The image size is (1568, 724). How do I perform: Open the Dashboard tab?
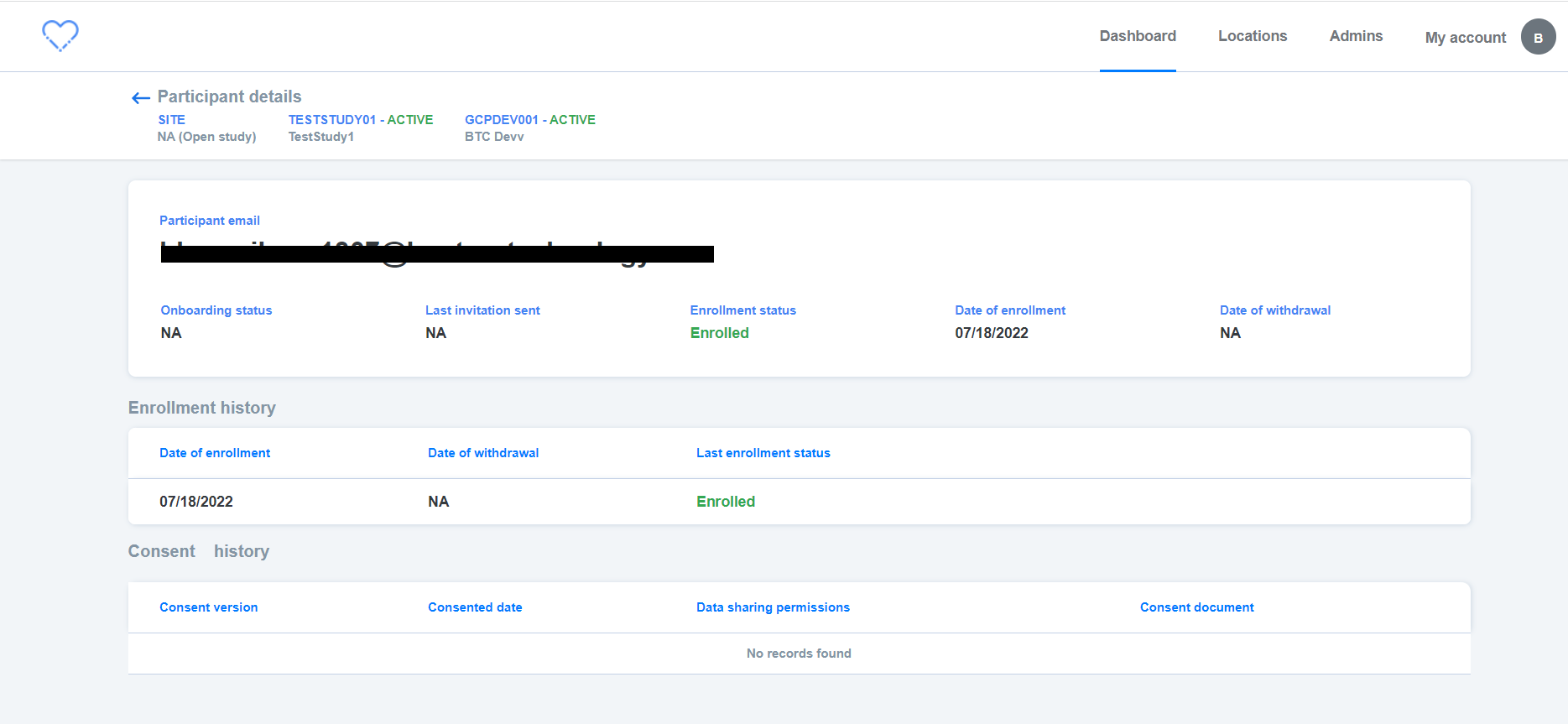coord(1138,36)
